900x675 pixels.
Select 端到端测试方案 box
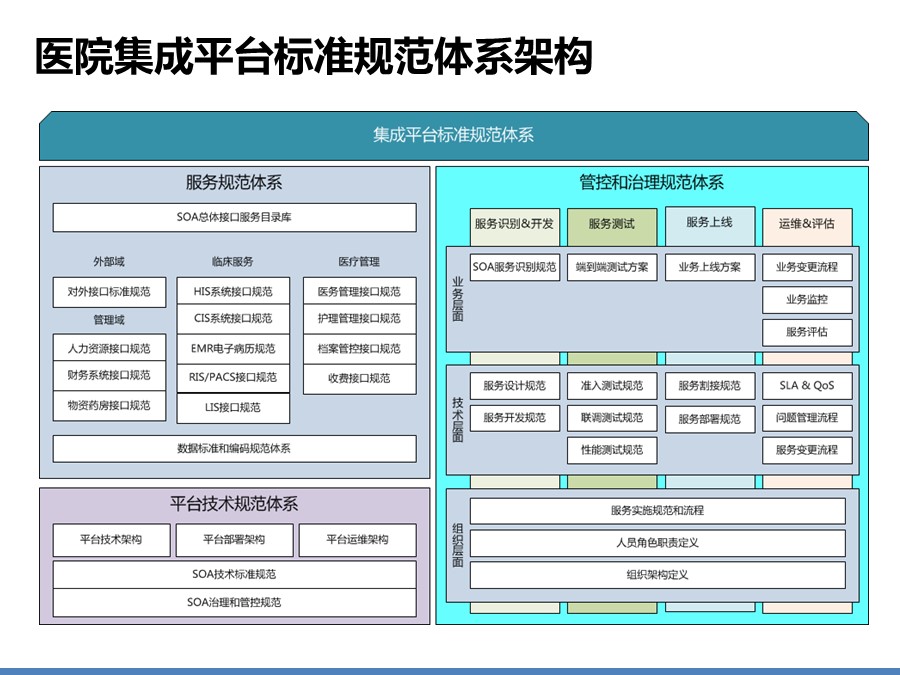[612, 267]
